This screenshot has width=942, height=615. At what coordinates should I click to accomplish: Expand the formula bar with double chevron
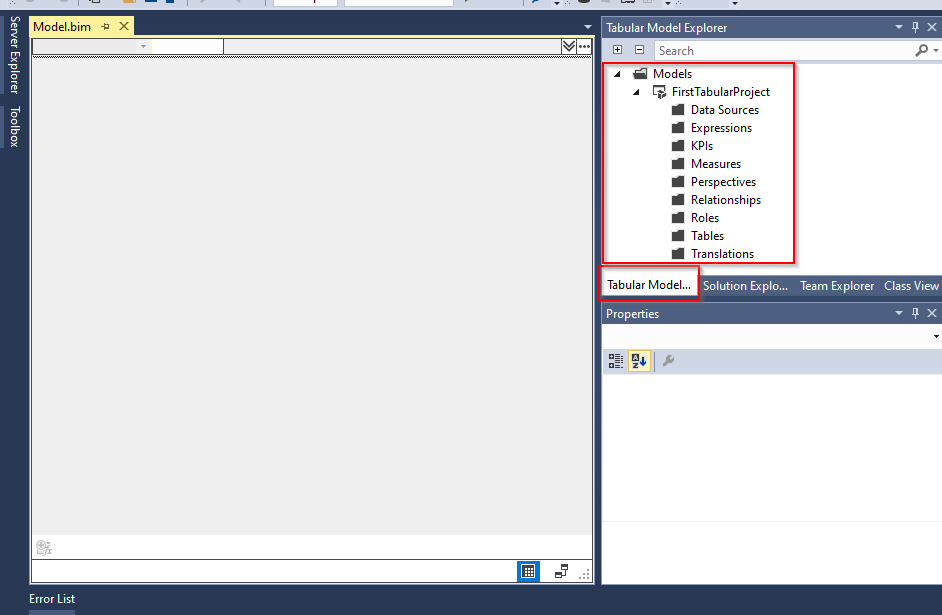pos(568,46)
